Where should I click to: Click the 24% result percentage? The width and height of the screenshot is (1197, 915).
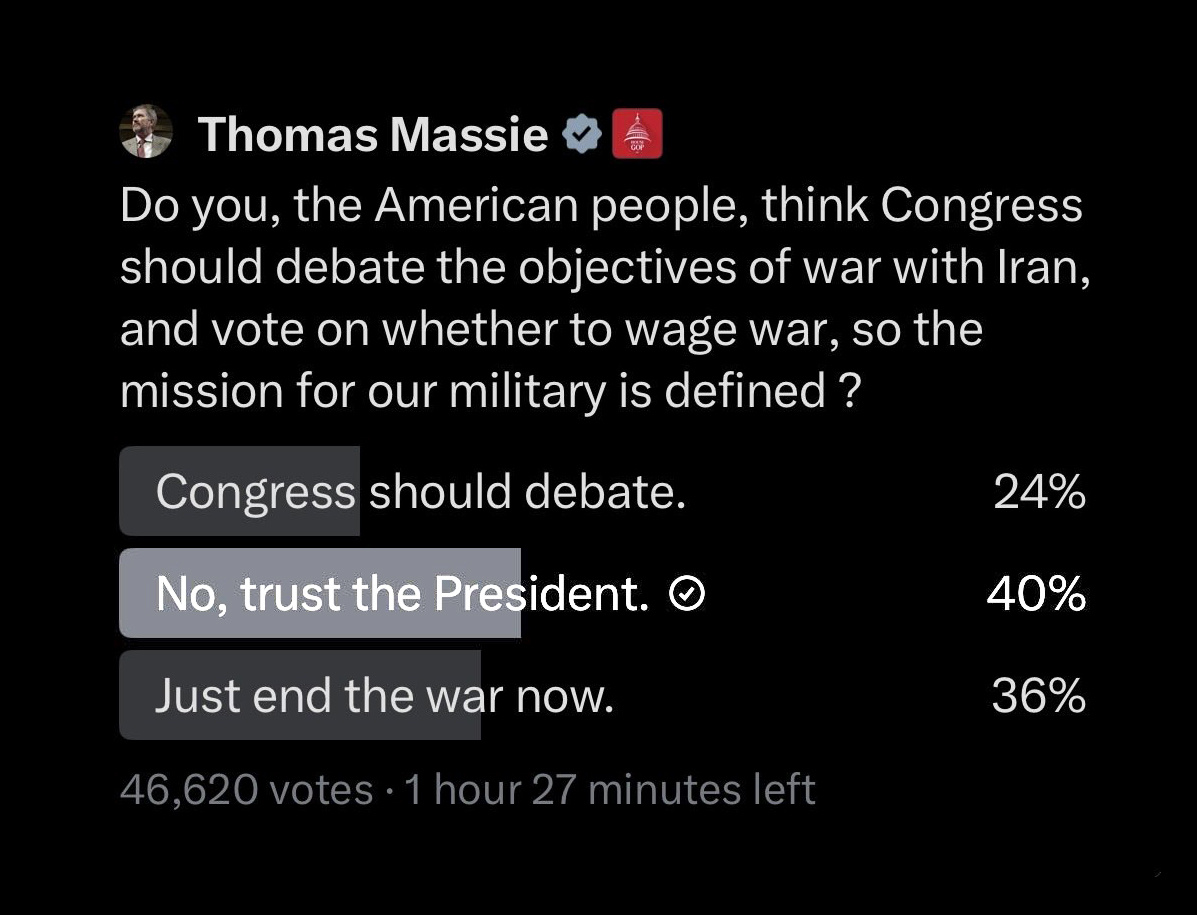[x=1039, y=492]
